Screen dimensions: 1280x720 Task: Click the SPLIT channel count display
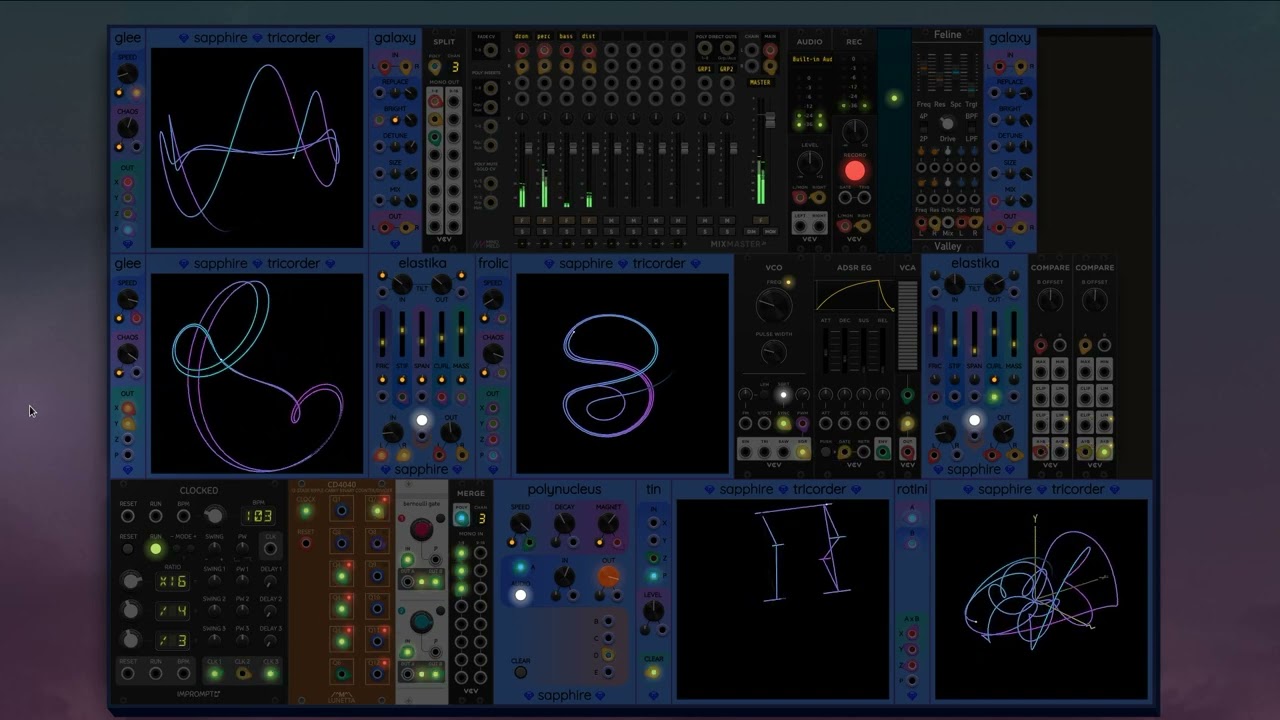[x=455, y=67]
